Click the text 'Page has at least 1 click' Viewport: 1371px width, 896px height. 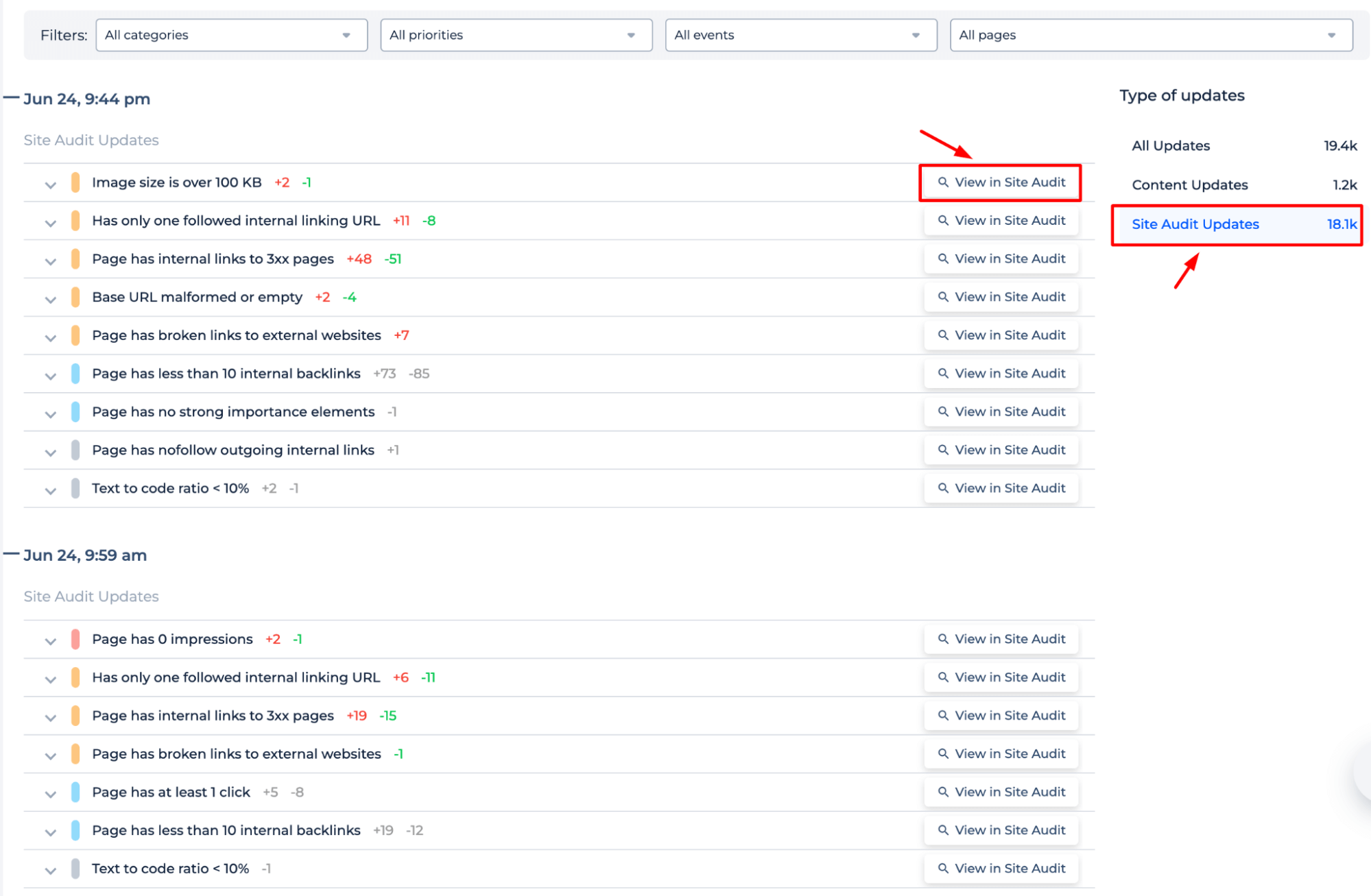coord(171,792)
